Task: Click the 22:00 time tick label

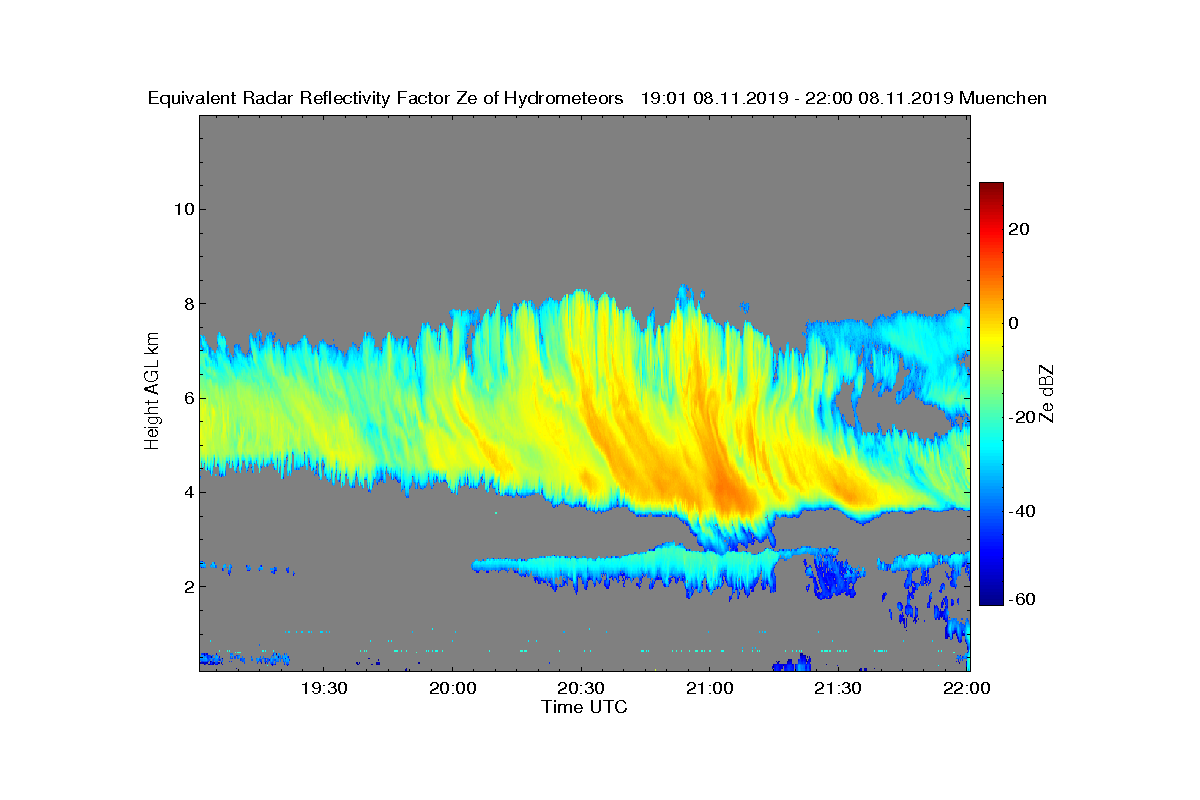Action: point(966,688)
